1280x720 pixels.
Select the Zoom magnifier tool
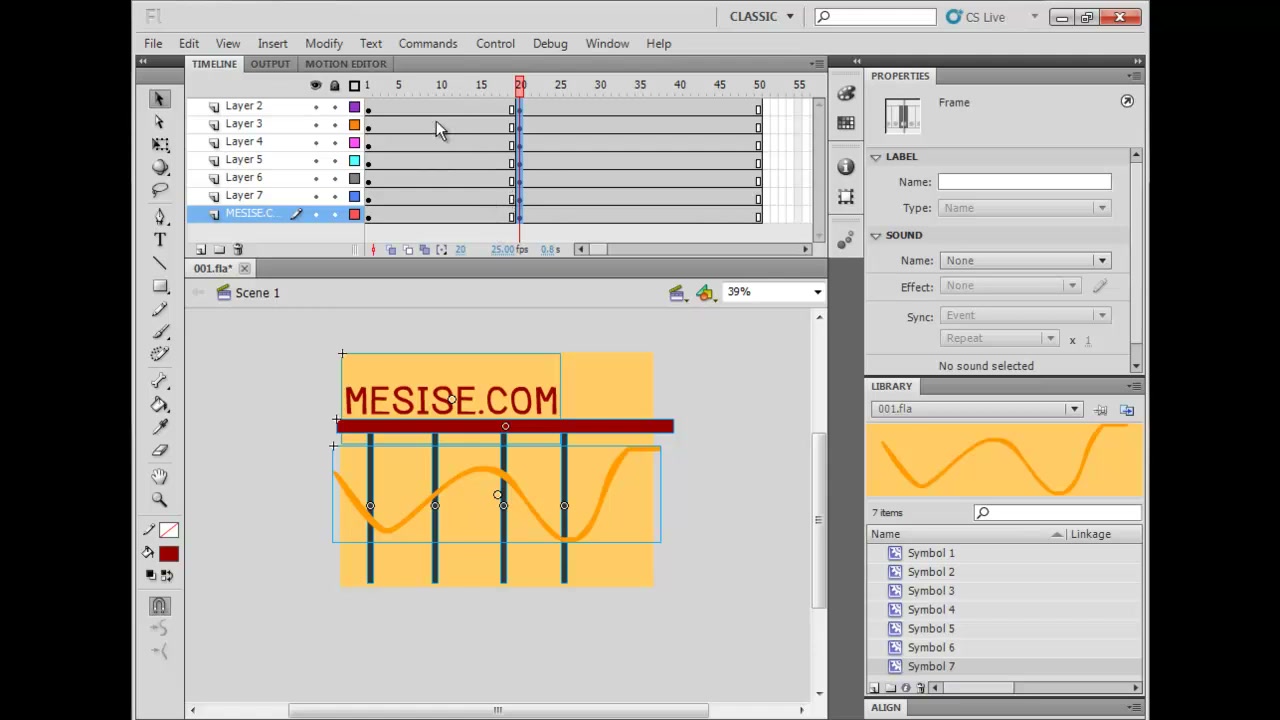[160, 499]
